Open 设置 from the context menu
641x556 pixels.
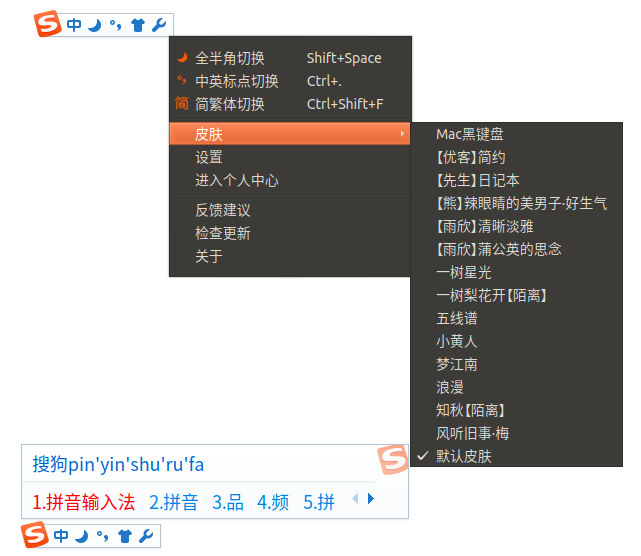click(209, 157)
